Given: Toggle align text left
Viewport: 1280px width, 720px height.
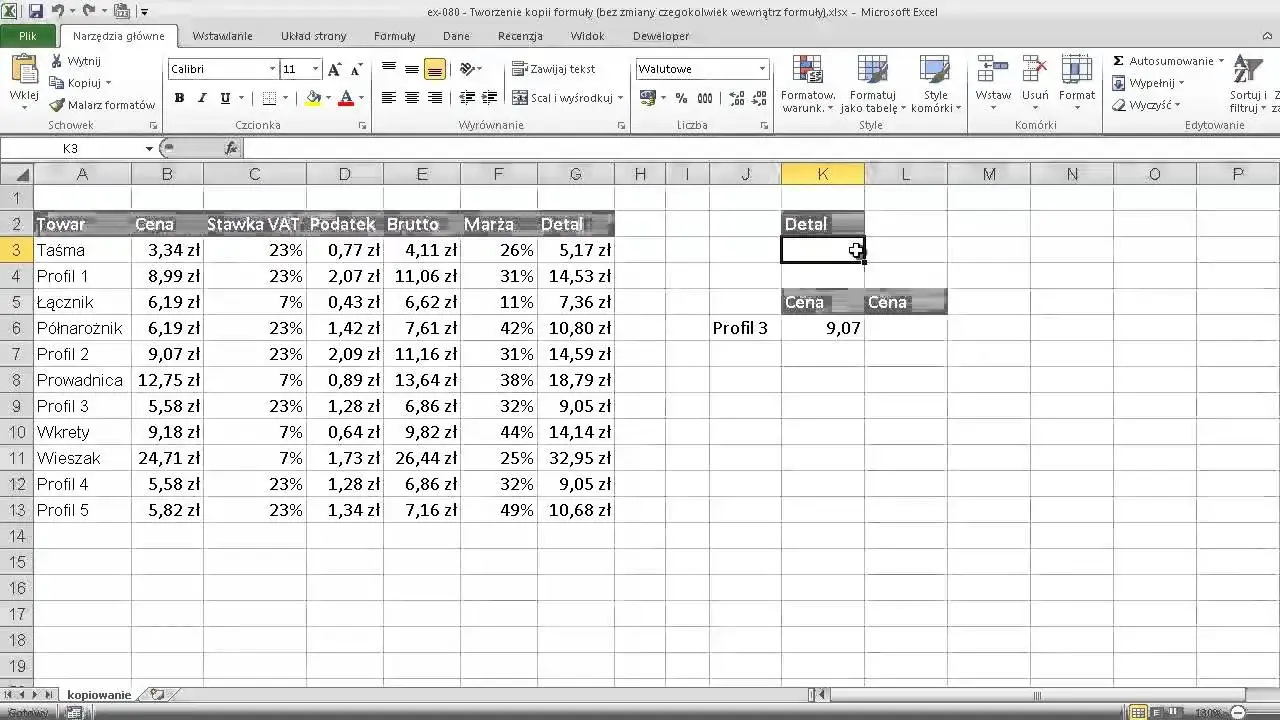Looking at the screenshot, I should click(388, 98).
